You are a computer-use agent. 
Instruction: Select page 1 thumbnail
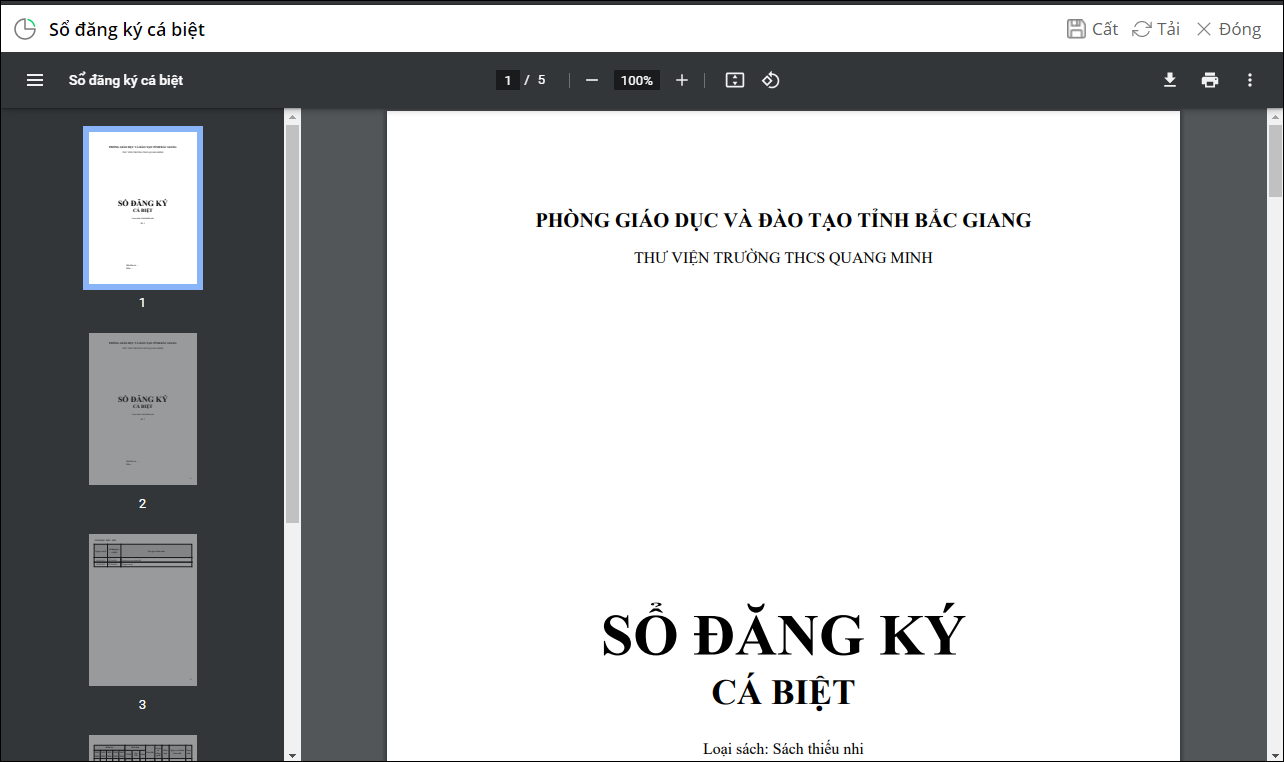tap(143, 208)
